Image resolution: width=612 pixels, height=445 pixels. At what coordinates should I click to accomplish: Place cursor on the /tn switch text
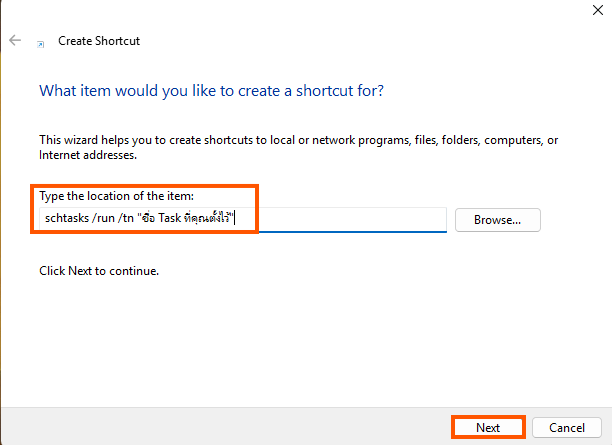click(x=126, y=218)
